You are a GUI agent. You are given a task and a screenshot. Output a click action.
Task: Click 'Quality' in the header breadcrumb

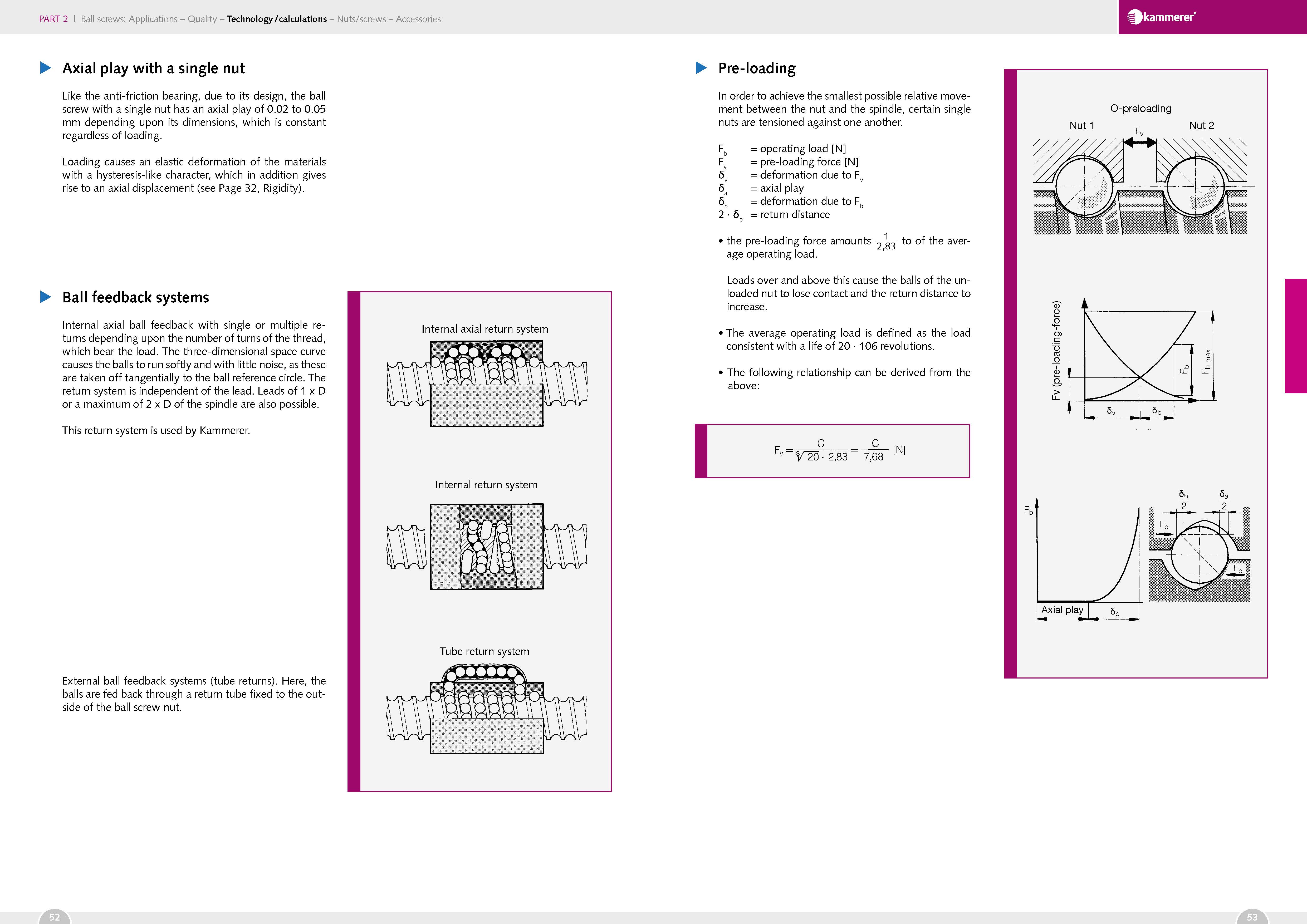click(202, 19)
